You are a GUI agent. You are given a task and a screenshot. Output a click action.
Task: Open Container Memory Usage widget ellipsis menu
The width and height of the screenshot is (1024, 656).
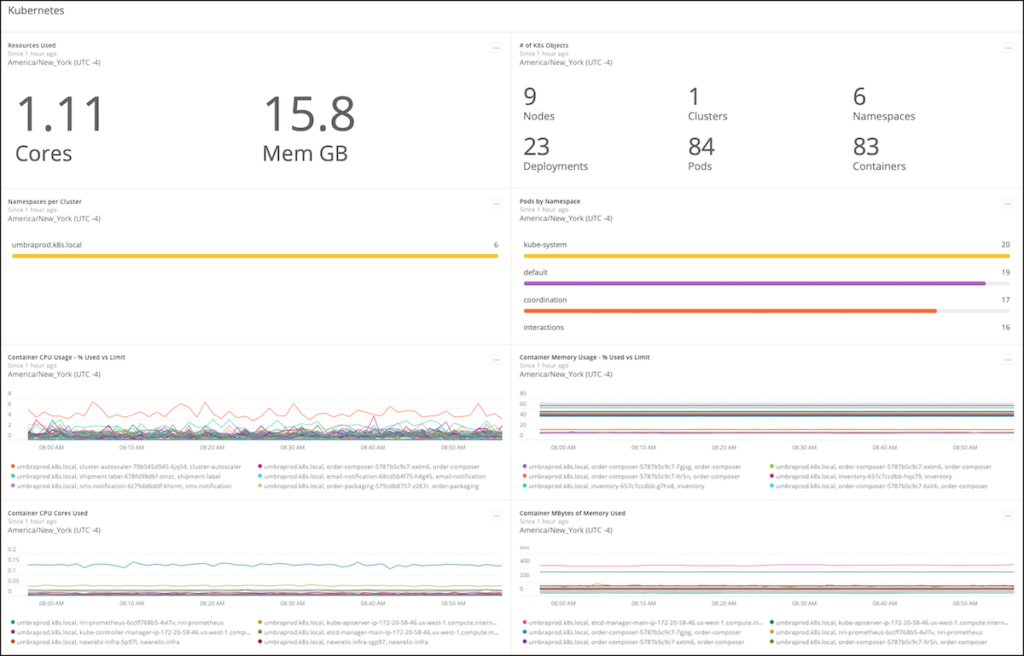1007,359
